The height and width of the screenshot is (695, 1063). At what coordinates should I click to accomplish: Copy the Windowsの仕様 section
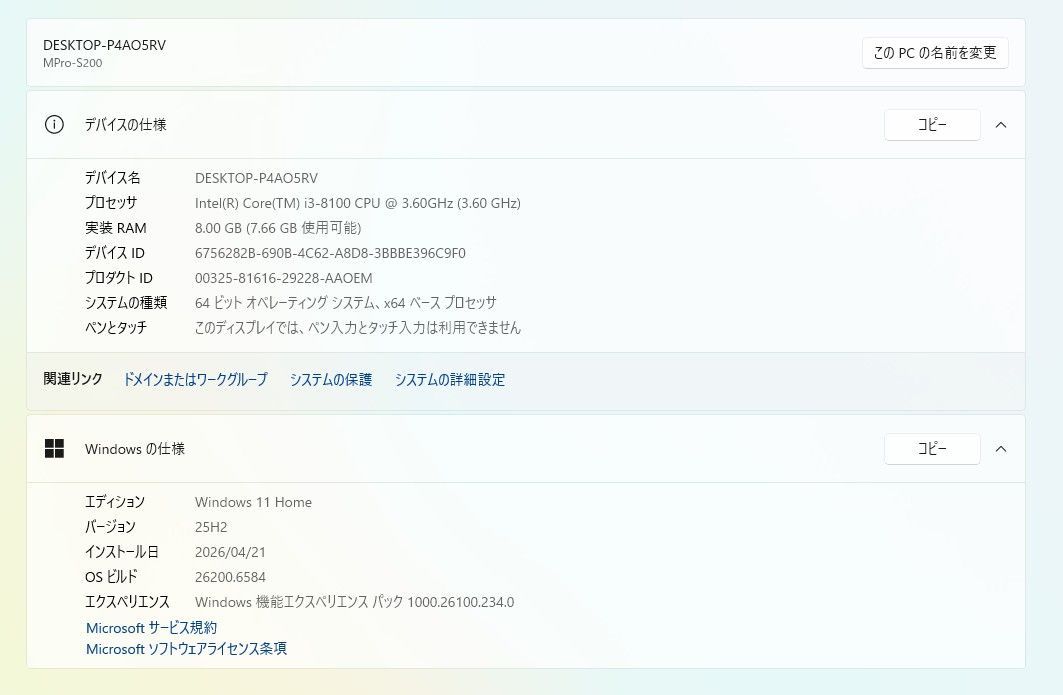tap(932, 449)
